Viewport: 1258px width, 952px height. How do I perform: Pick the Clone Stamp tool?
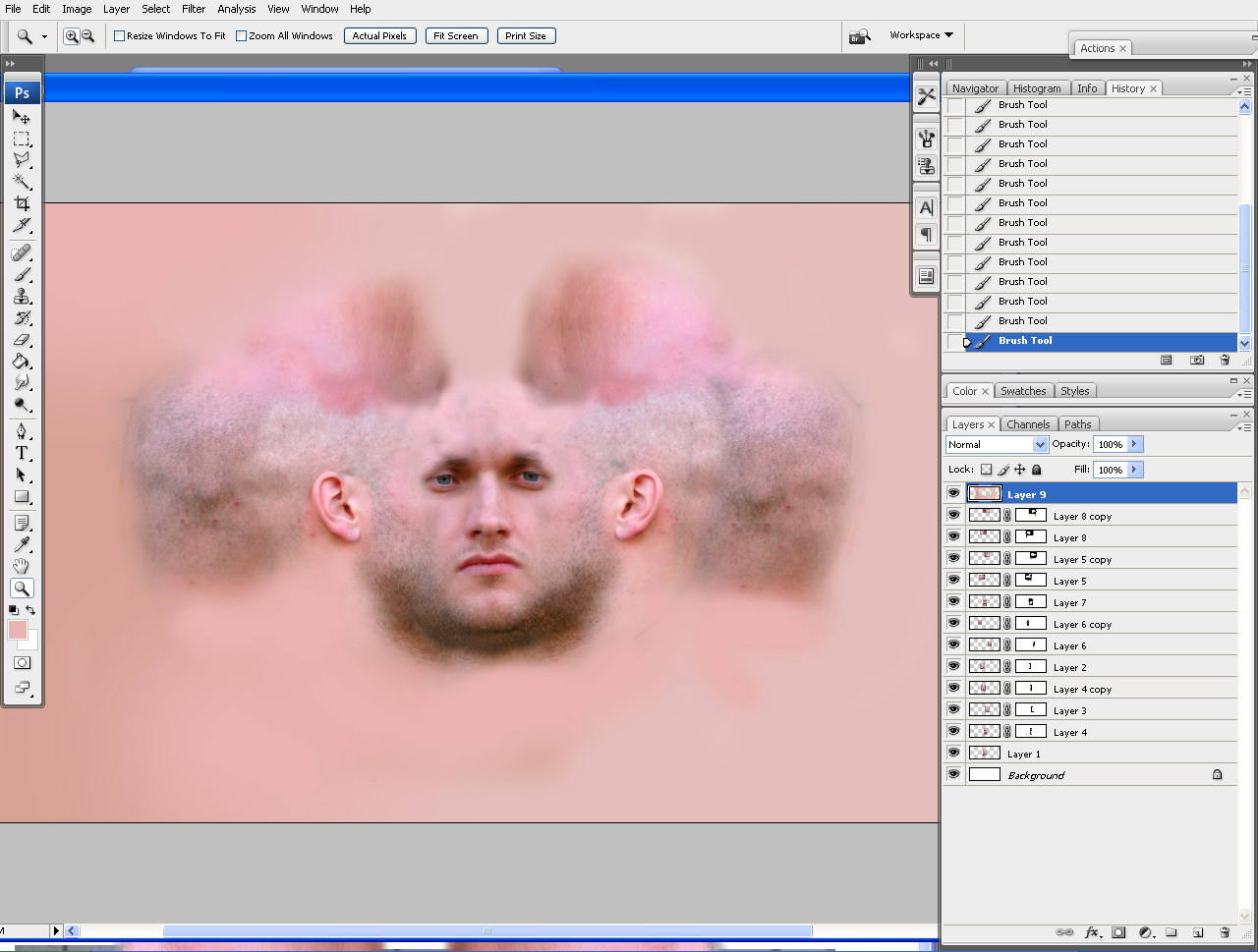(22, 297)
